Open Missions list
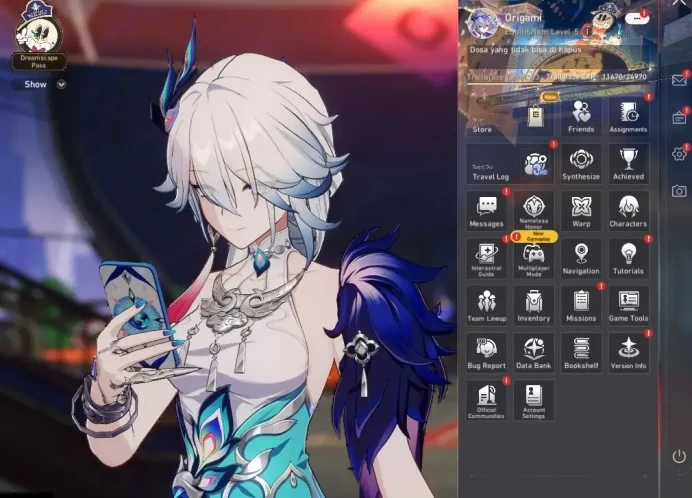692x498 pixels. click(x=581, y=306)
